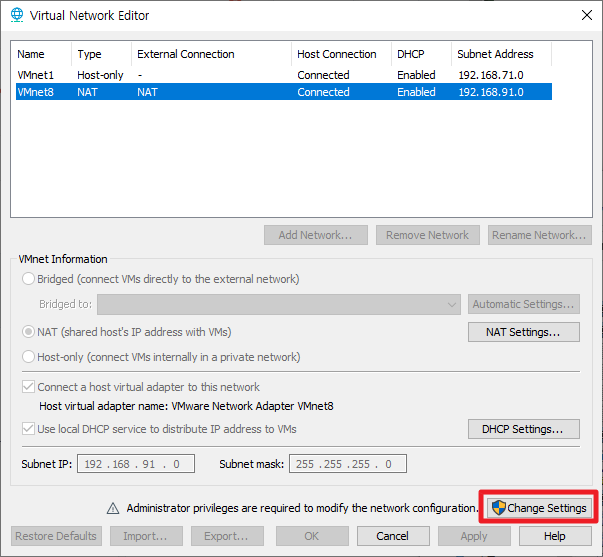Sort by the Name column header
This screenshot has width=603, height=557.
click(42, 54)
